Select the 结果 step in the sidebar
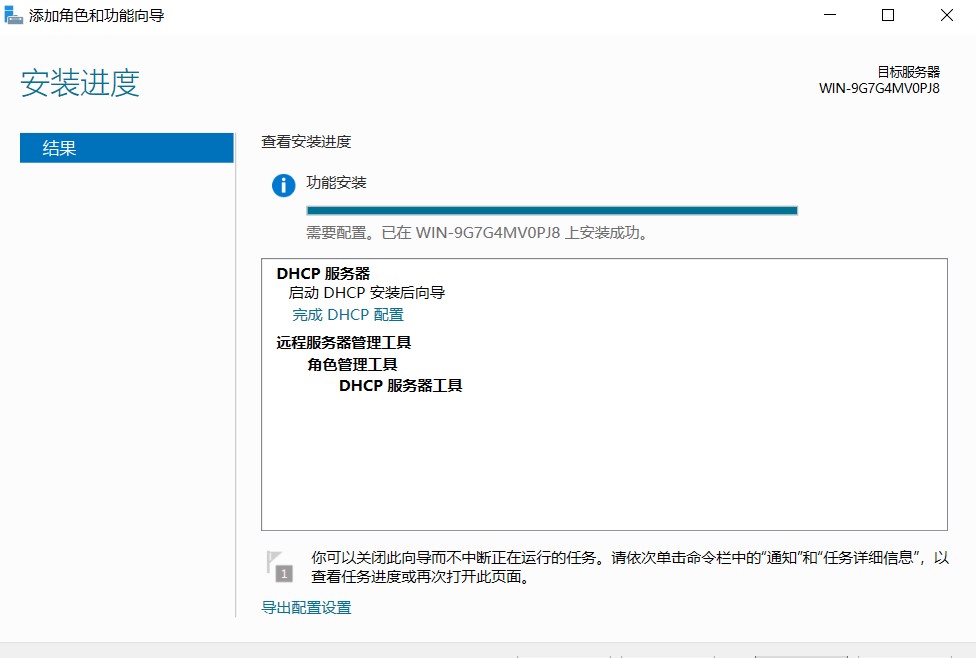 [x=127, y=148]
